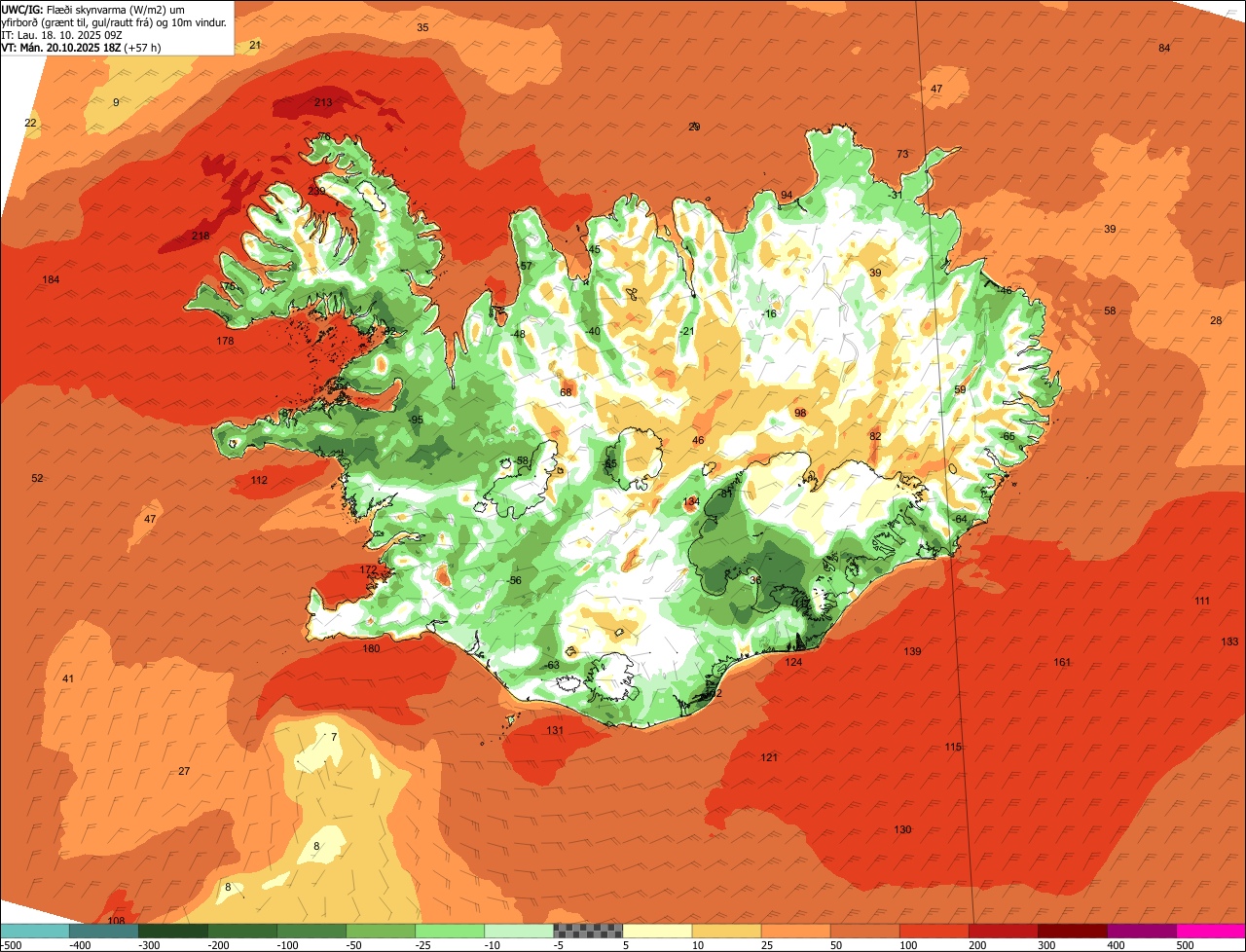Click the flux value 133 near the east edge
The height and width of the screenshot is (952, 1246).
coord(1230,641)
